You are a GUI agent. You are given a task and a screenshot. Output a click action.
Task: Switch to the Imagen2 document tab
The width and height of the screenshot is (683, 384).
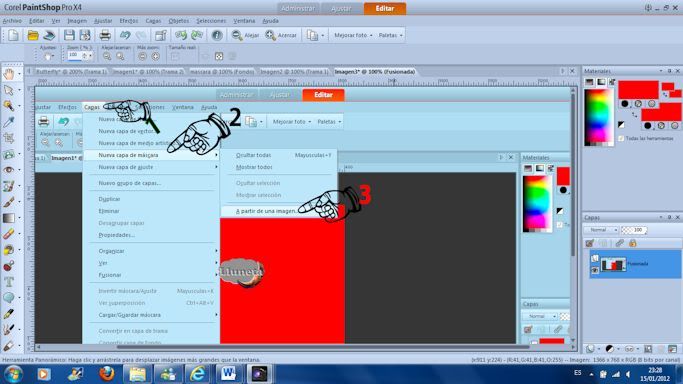tap(294, 71)
